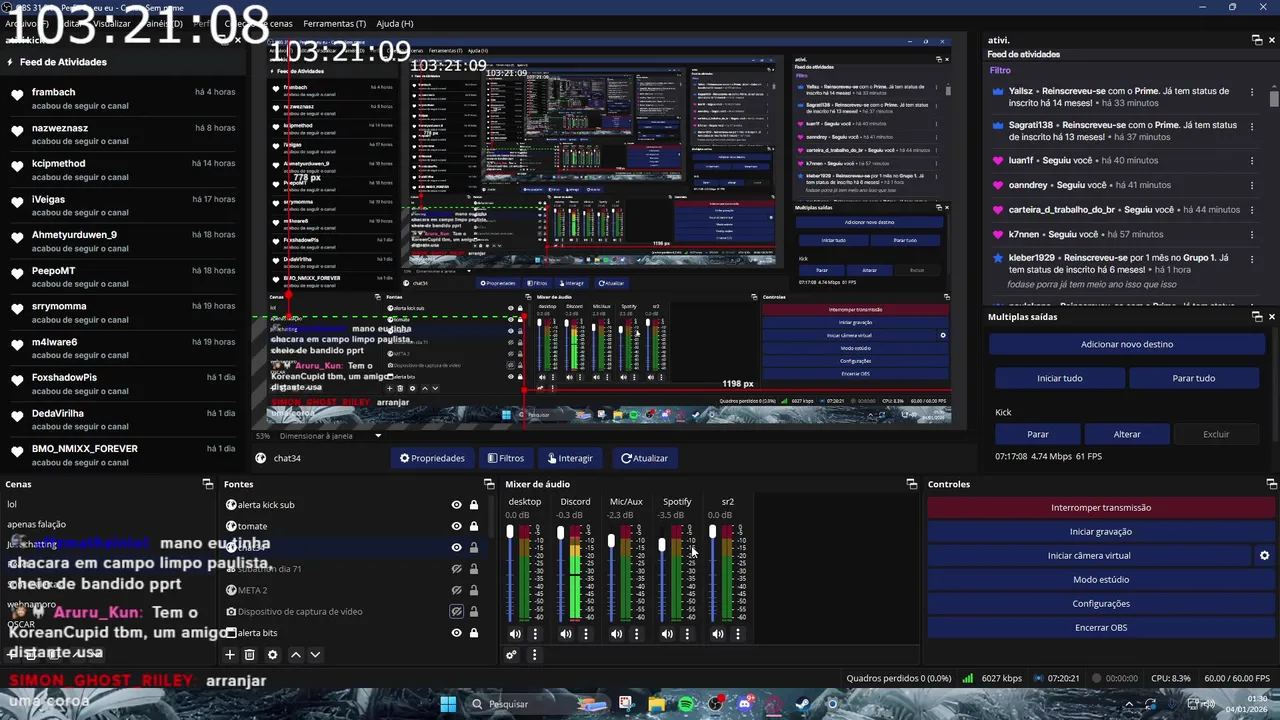Open Steam from the taskbar

point(803,704)
